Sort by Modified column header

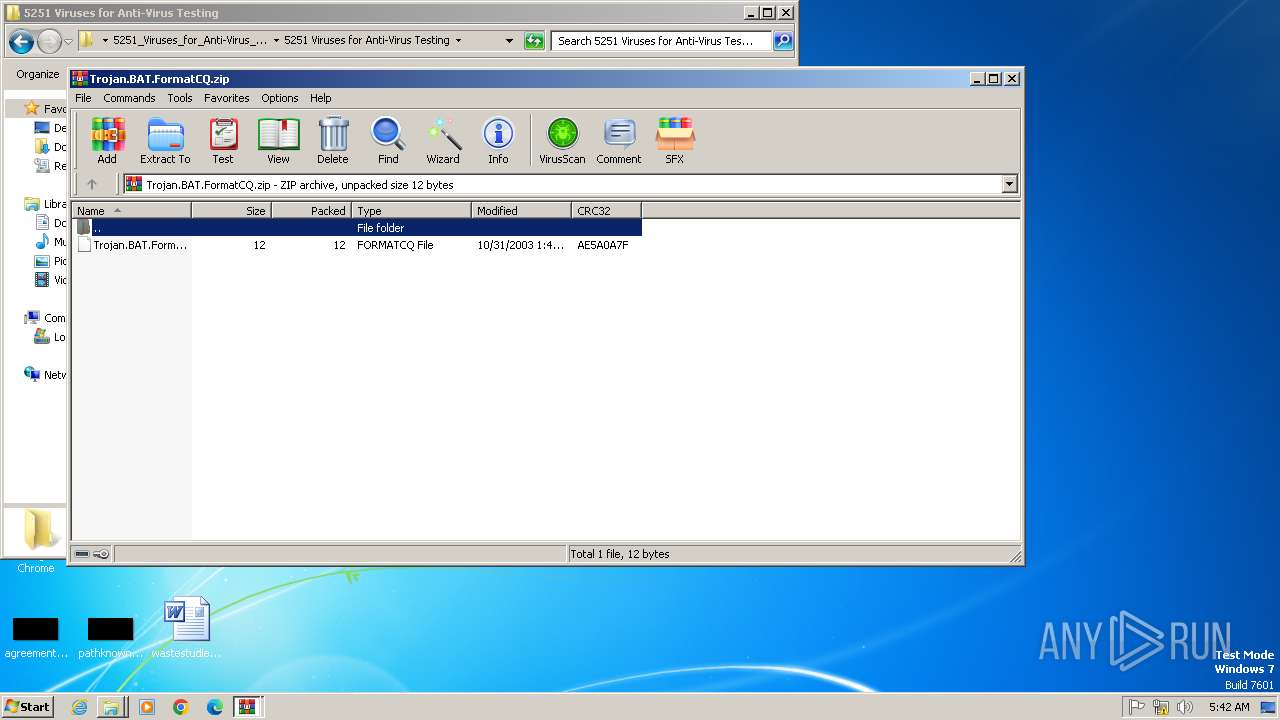point(522,210)
